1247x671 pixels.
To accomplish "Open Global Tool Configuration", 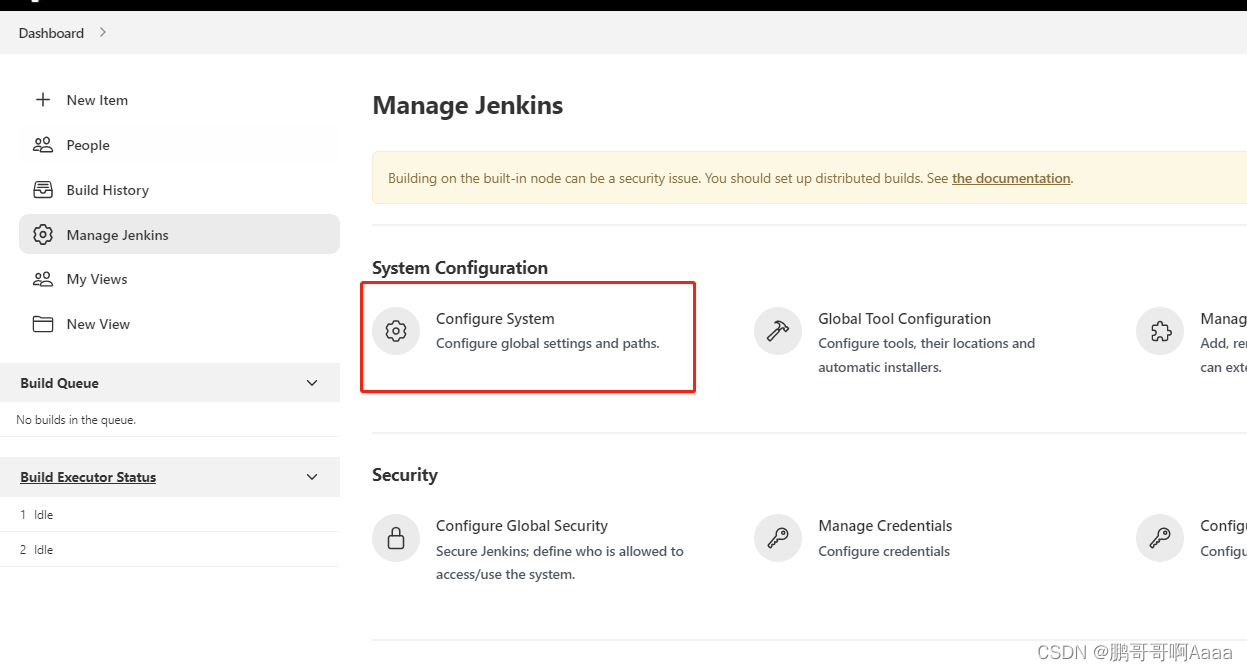I will click(904, 318).
